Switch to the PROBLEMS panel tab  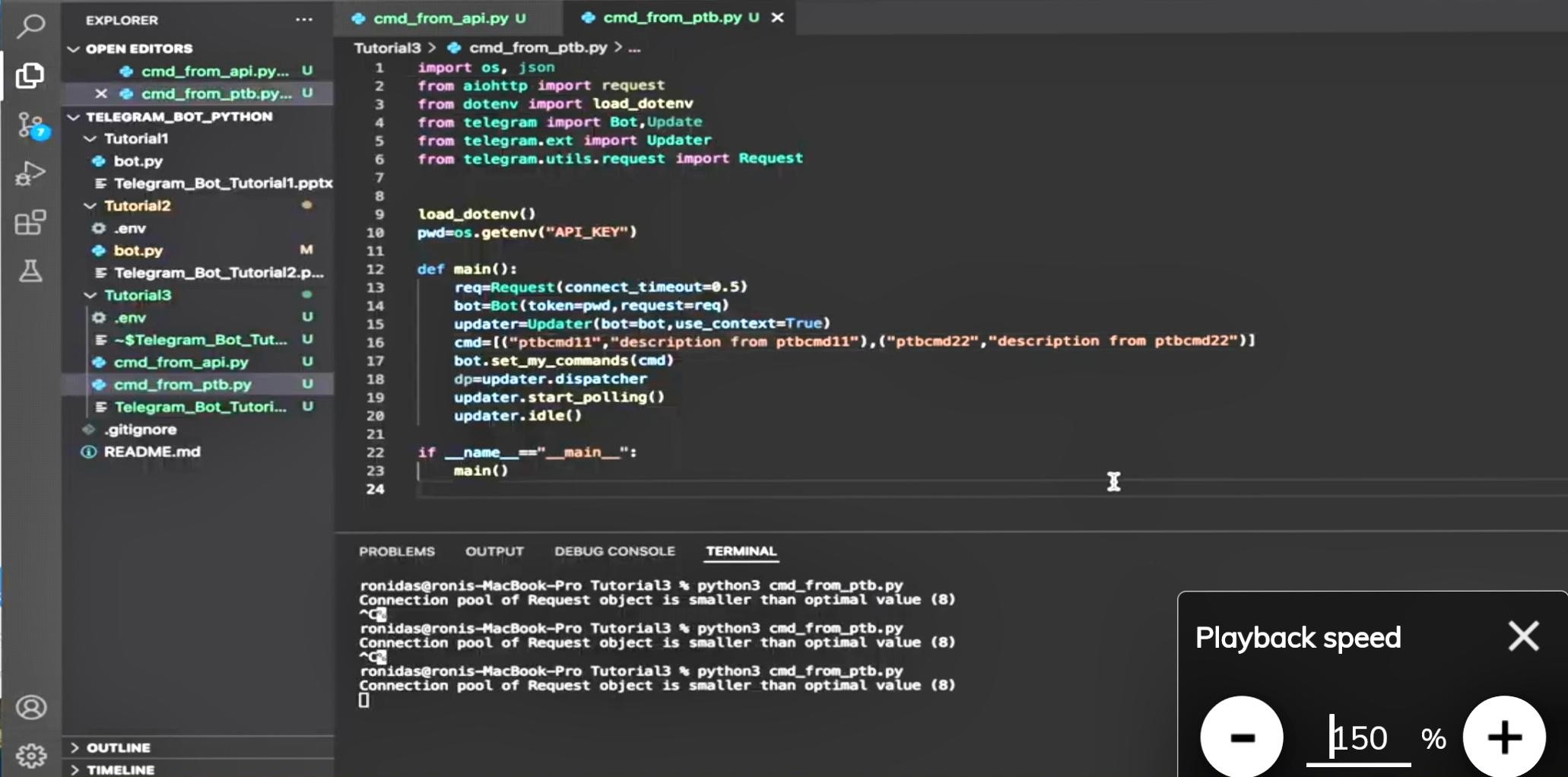pyautogui.click(x=396, y=551)
